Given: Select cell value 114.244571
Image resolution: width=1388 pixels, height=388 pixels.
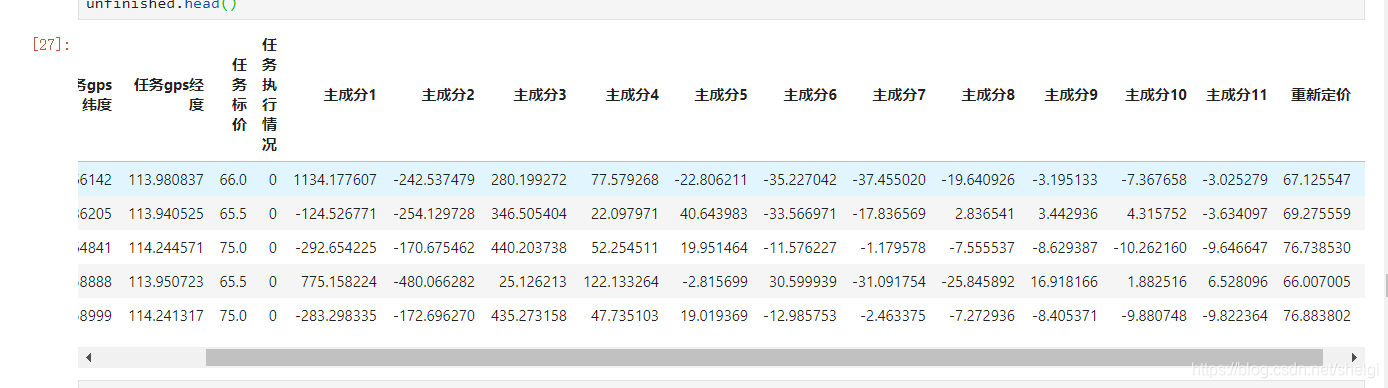Looking at the screenshot, I should (x=166, y=248).
